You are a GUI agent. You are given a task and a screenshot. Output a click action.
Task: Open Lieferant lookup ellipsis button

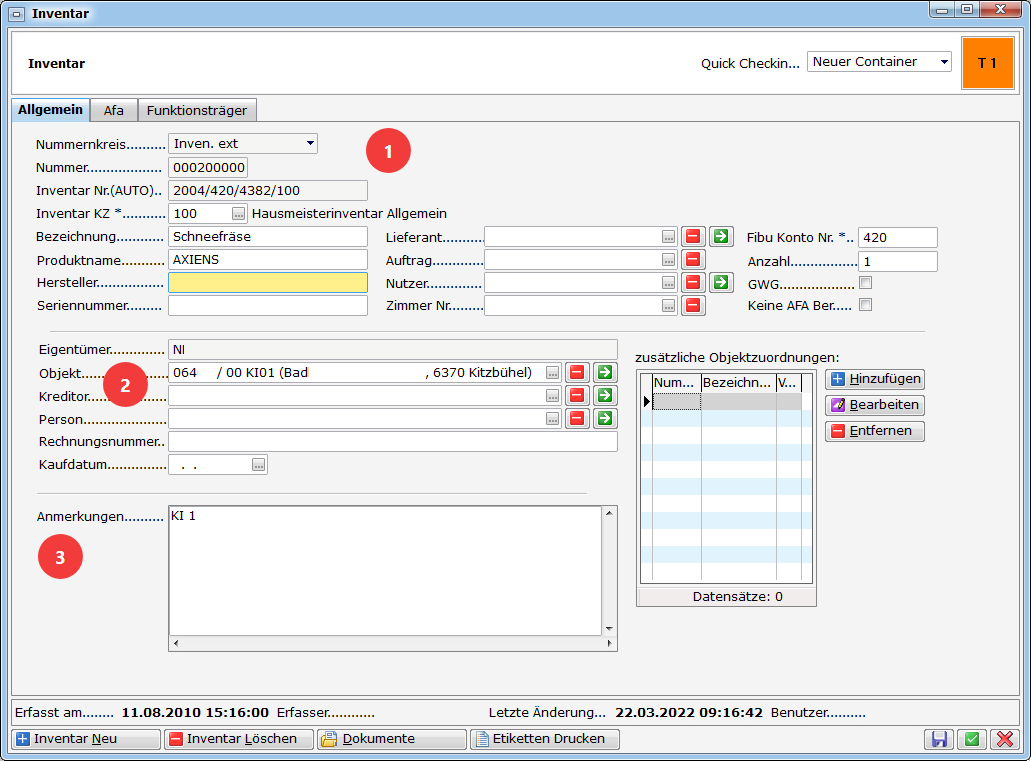tap(668, 237)
